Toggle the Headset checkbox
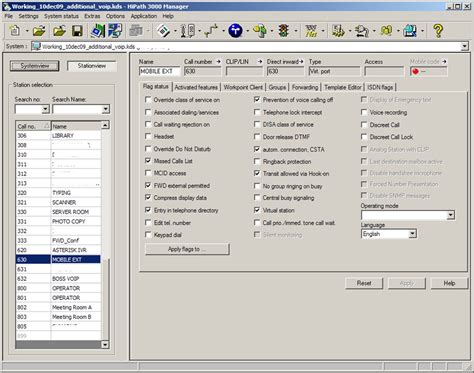 [148, 136]
